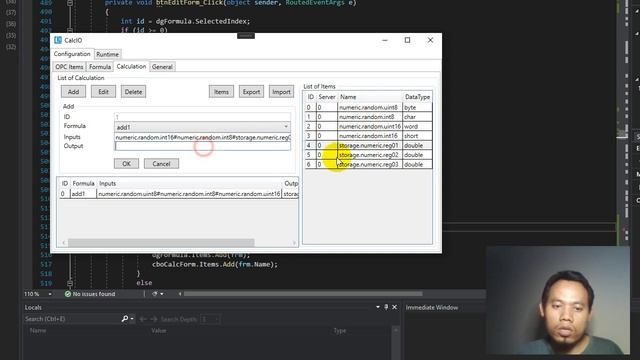Screen dimensions: 640x360
Task: Click the Locals search box
Action: tap(72, 319)
